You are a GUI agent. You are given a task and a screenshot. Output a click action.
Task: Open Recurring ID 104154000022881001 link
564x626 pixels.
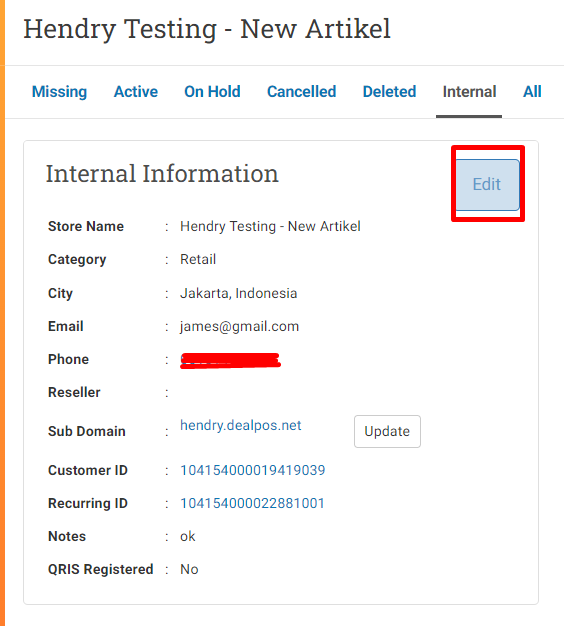click(252, 503)
